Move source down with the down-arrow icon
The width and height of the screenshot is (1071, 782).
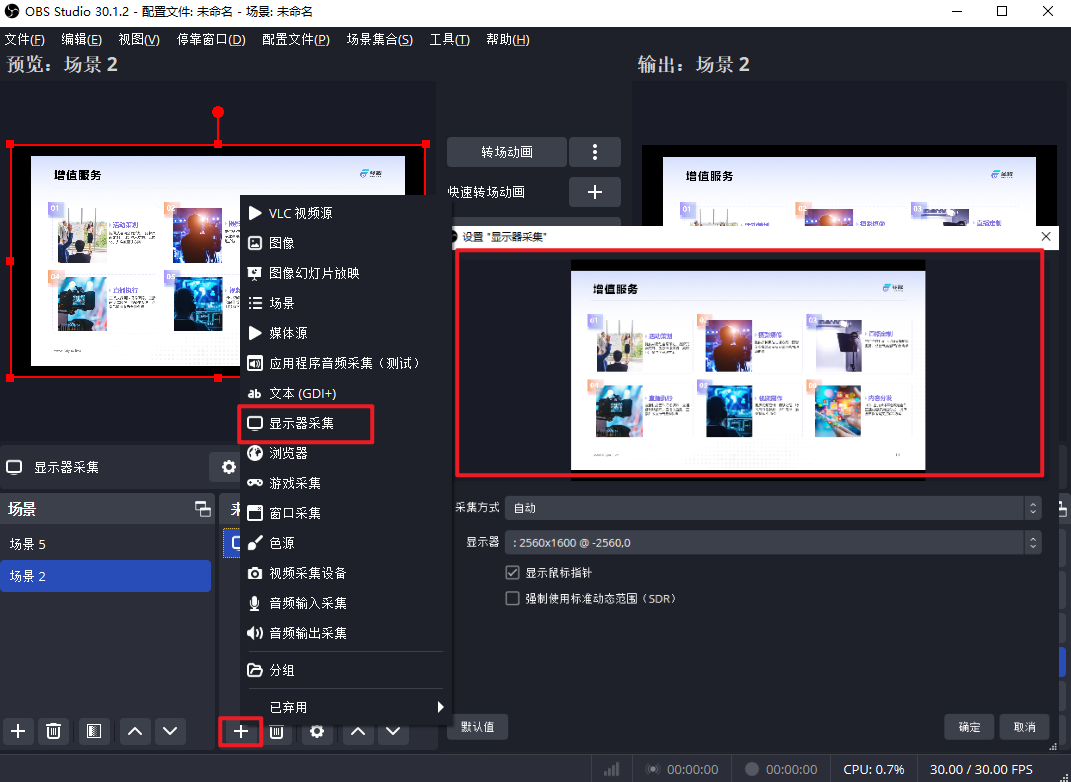394,731
